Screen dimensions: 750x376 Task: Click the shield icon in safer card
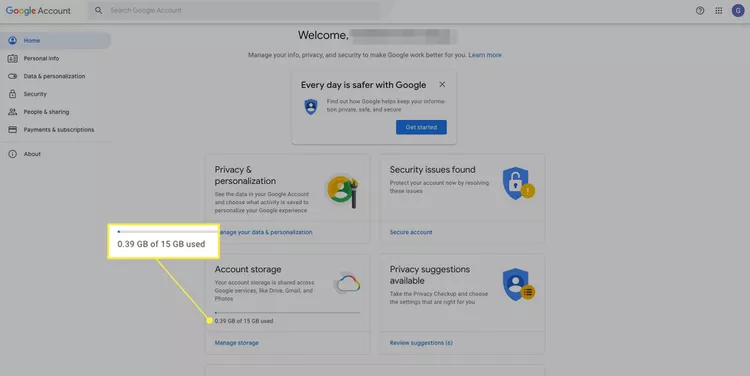tap(311, 106)
